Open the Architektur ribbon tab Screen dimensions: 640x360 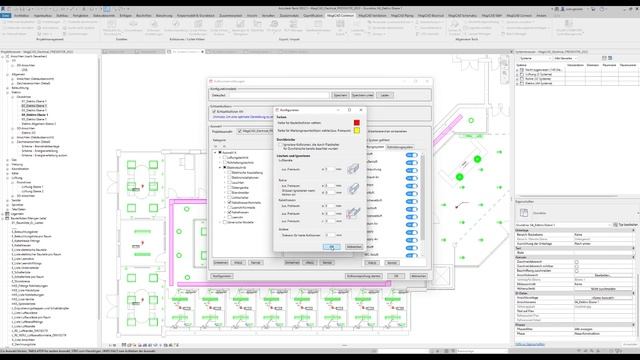[22, 16]
